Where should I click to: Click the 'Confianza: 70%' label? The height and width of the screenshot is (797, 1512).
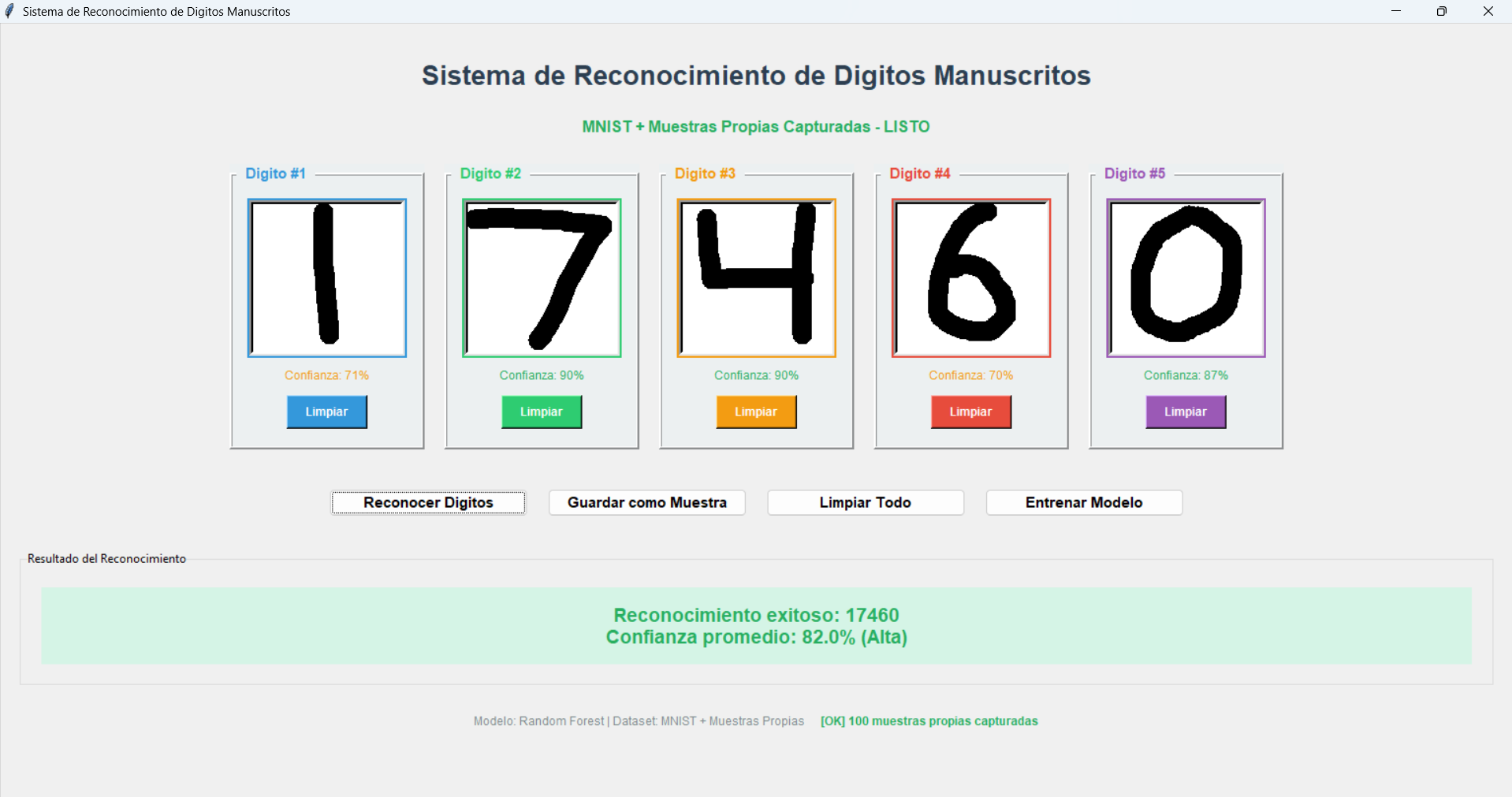(970, 375)
